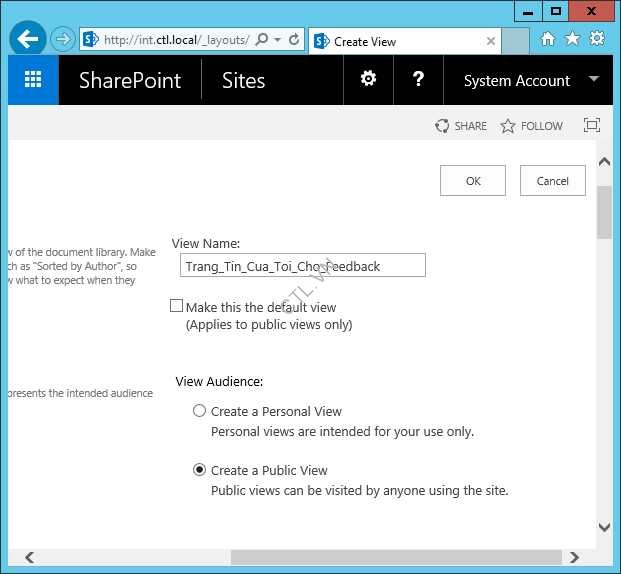Click the browser forward arrow button
Viewport: 621px width, 574px height.
coord(63,40)
